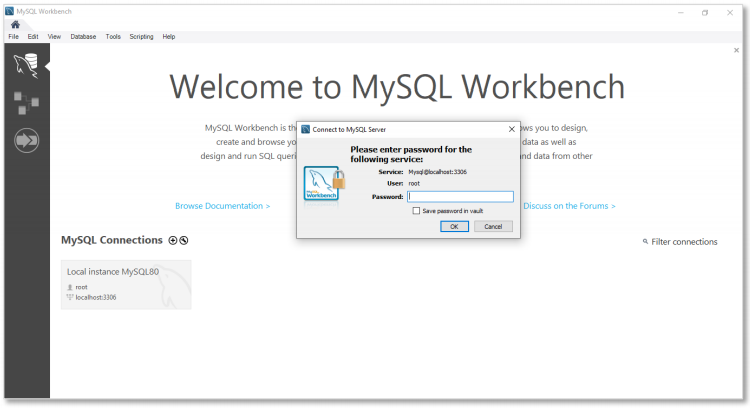Open the Browse Documentation link
The image size is (750, 408).
[x=222, y=206]
